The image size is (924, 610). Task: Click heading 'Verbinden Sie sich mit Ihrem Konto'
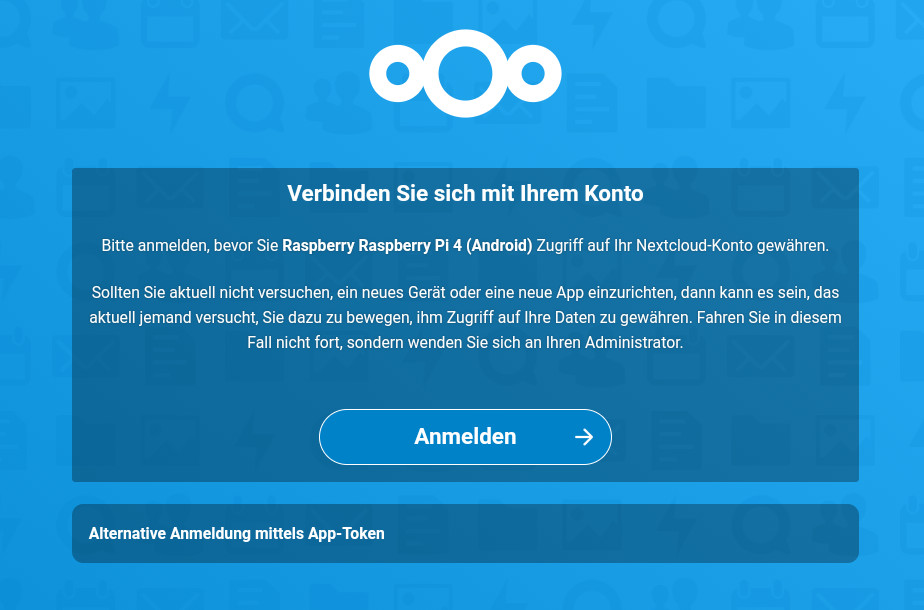pyautogui.click(x=465, y=193)
